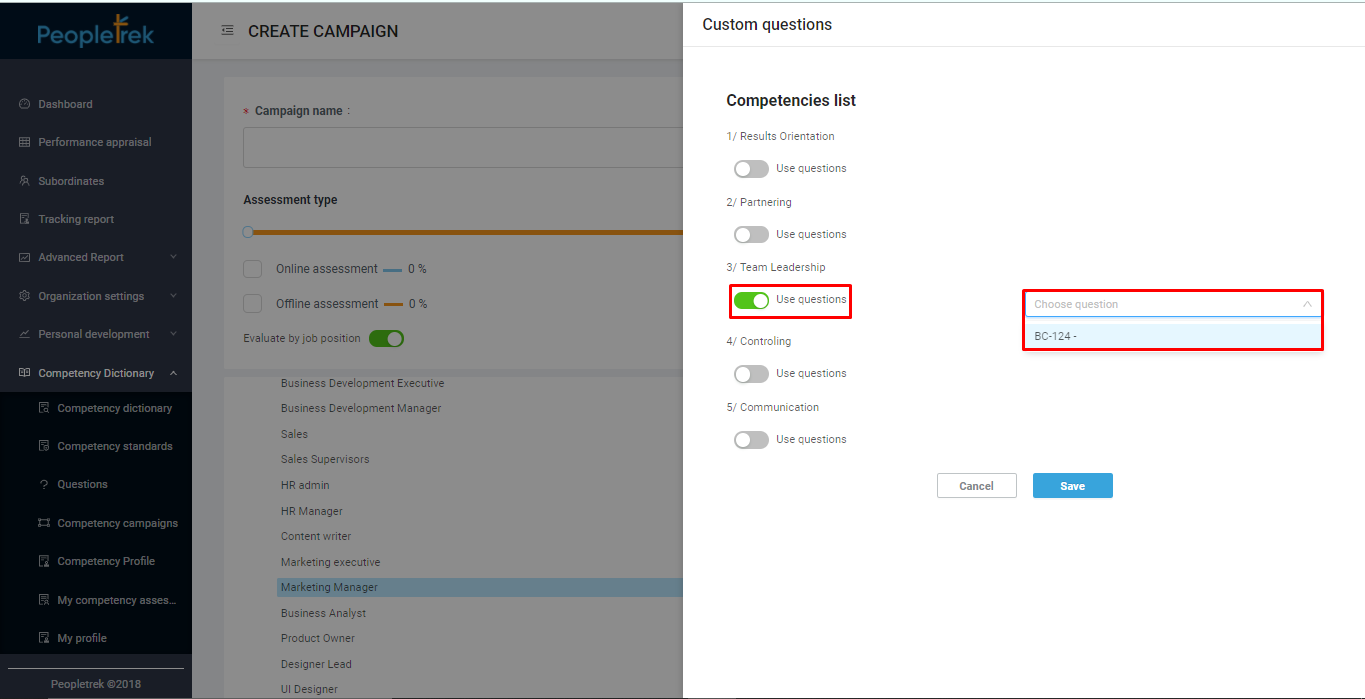Screen dimensions: 1365x699
Task: Click the Tracking report icon
Action: (x=24, y=219)
